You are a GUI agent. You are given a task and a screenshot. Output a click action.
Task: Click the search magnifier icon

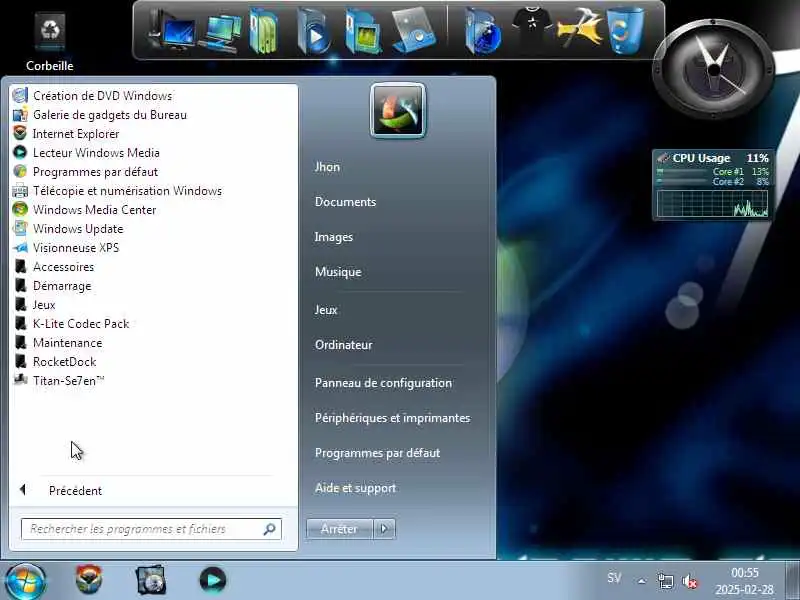269,529
